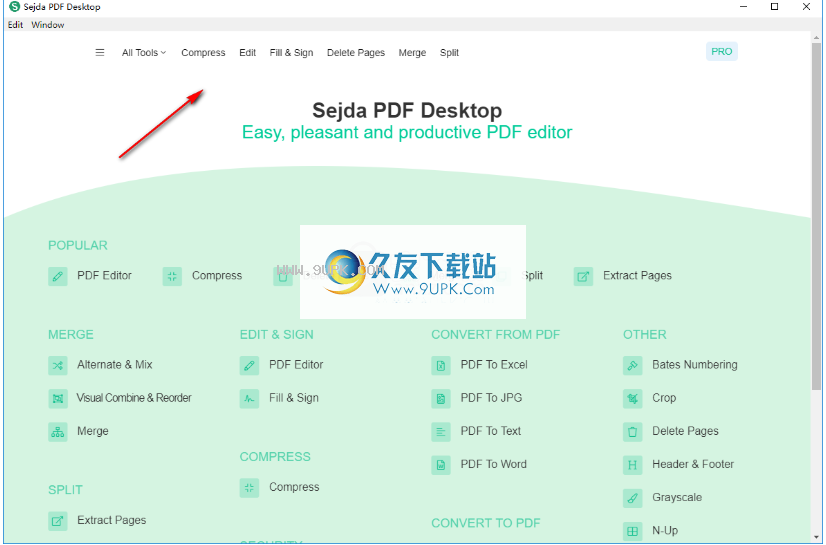
Task: Open the Alternate & Mix tool link
Action: [115, 364]
